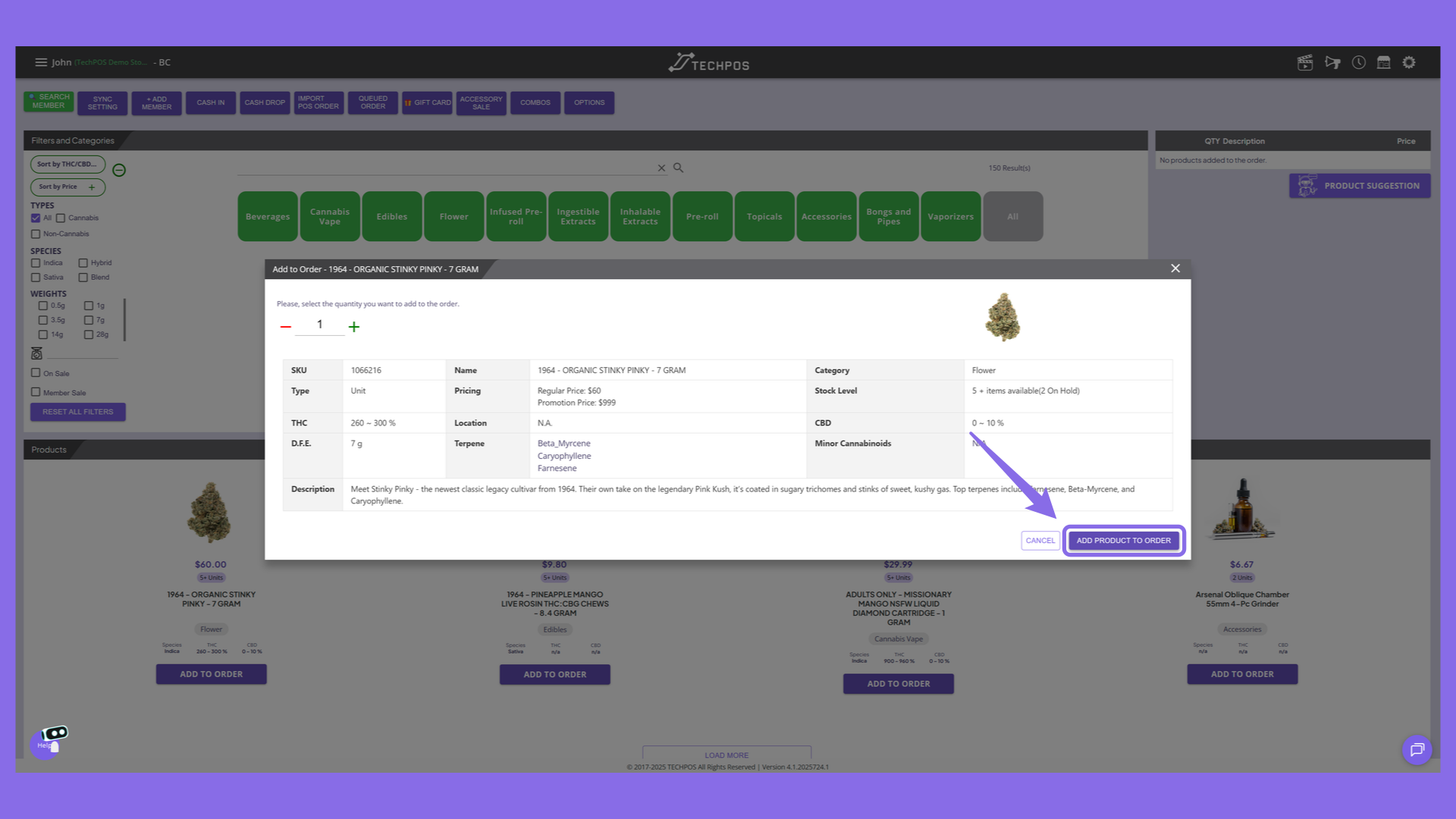1456x819 pixels.
Task: Check the Hybrid species checkbox
Action: click(x=83, y=263)
